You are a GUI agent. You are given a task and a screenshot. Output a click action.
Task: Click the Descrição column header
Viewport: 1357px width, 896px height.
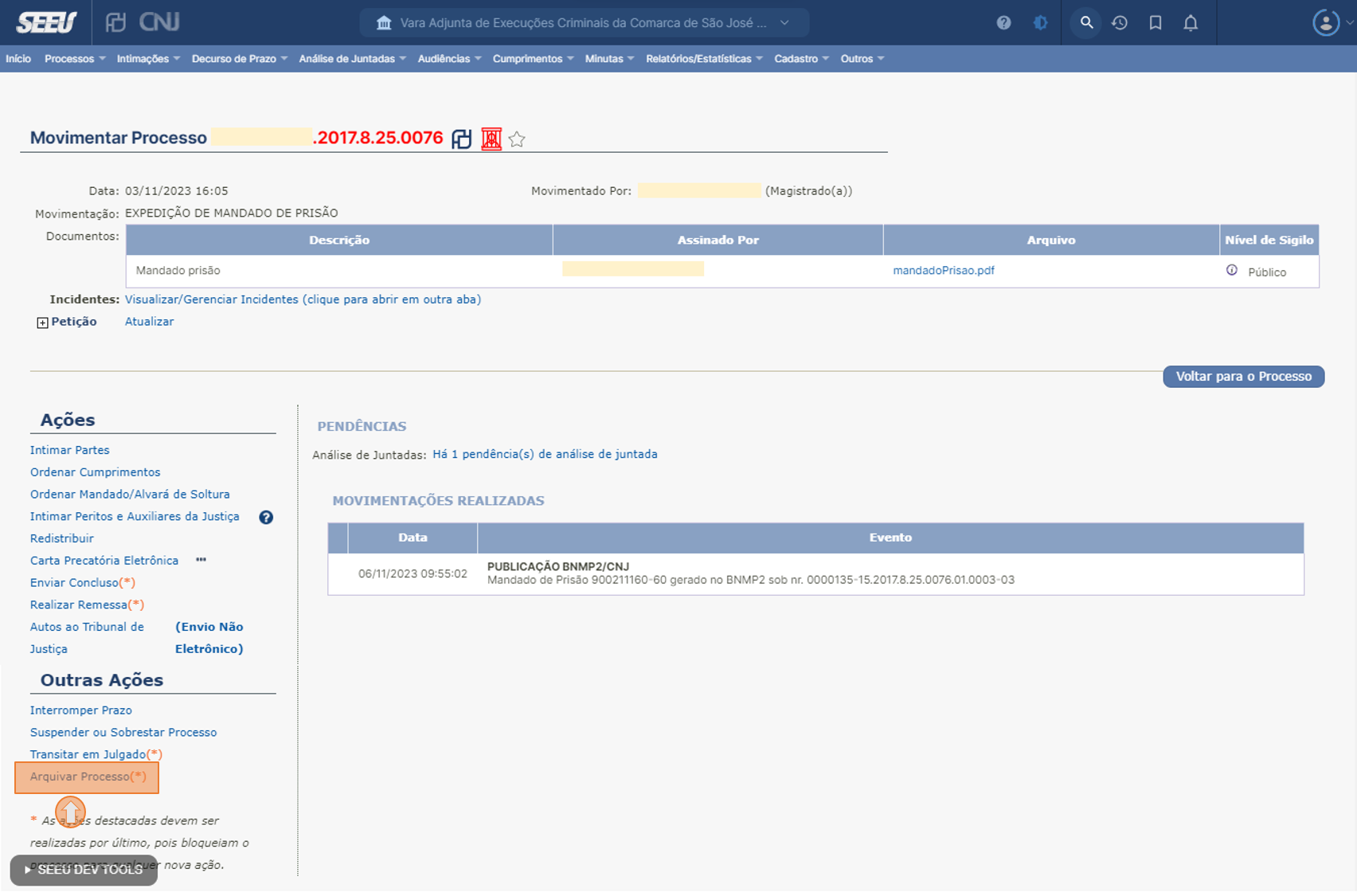pyautogui.click(x=339, y=240)
